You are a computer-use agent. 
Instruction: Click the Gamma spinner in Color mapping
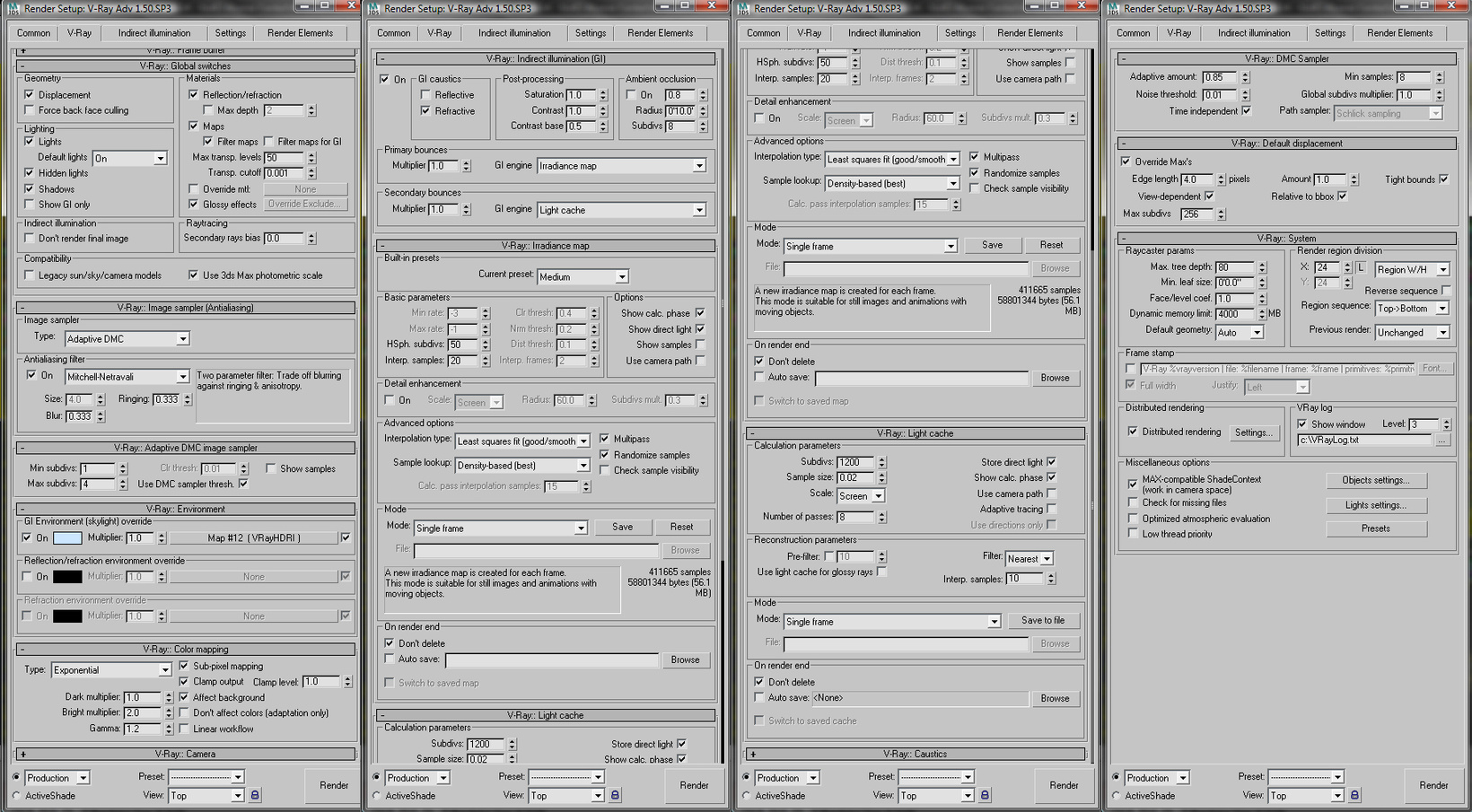(168, 729)
